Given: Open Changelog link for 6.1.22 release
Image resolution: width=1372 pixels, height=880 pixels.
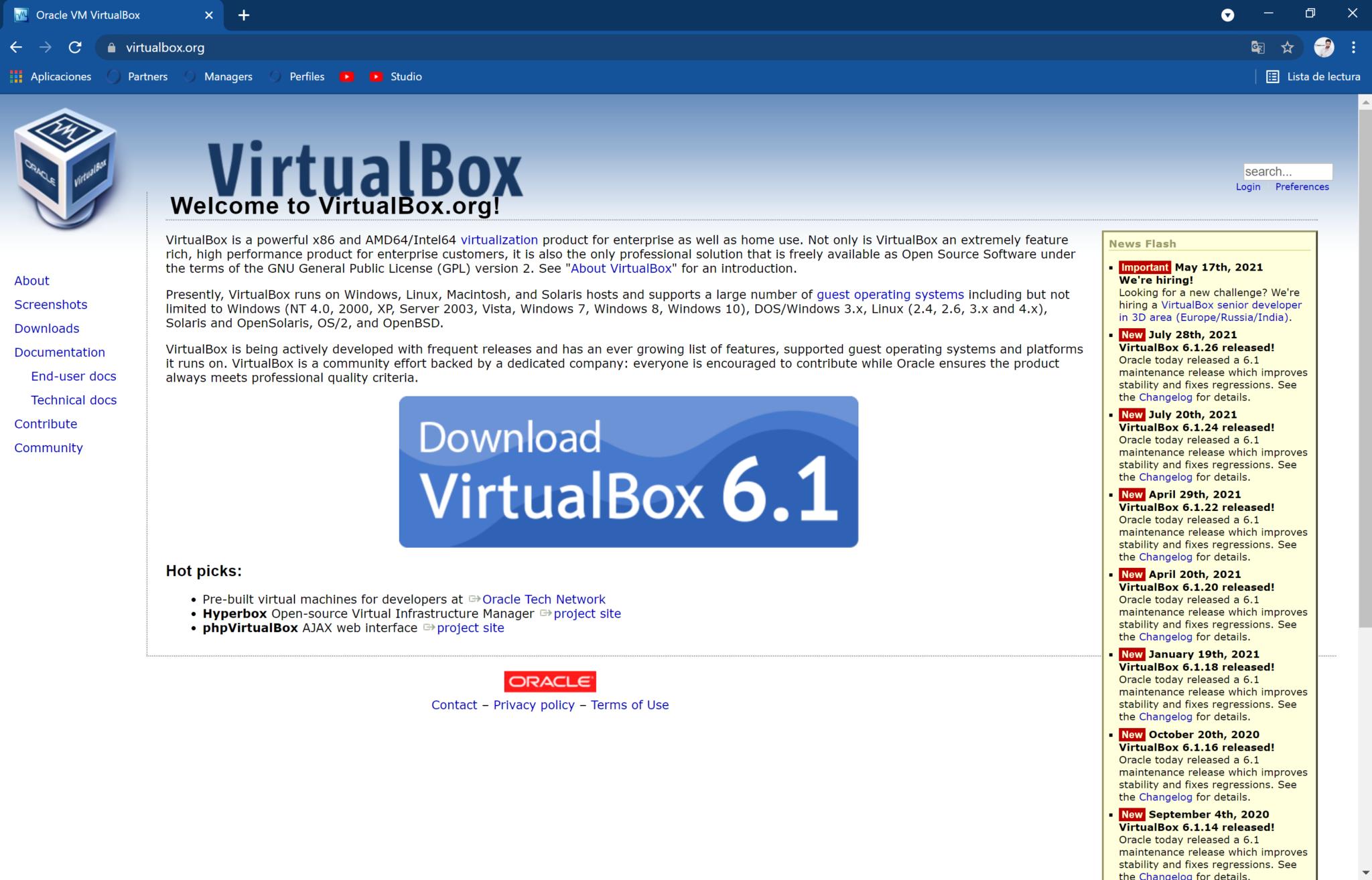Looking at the screenshot, I should pyautogui.click(x=1166, y=557).
